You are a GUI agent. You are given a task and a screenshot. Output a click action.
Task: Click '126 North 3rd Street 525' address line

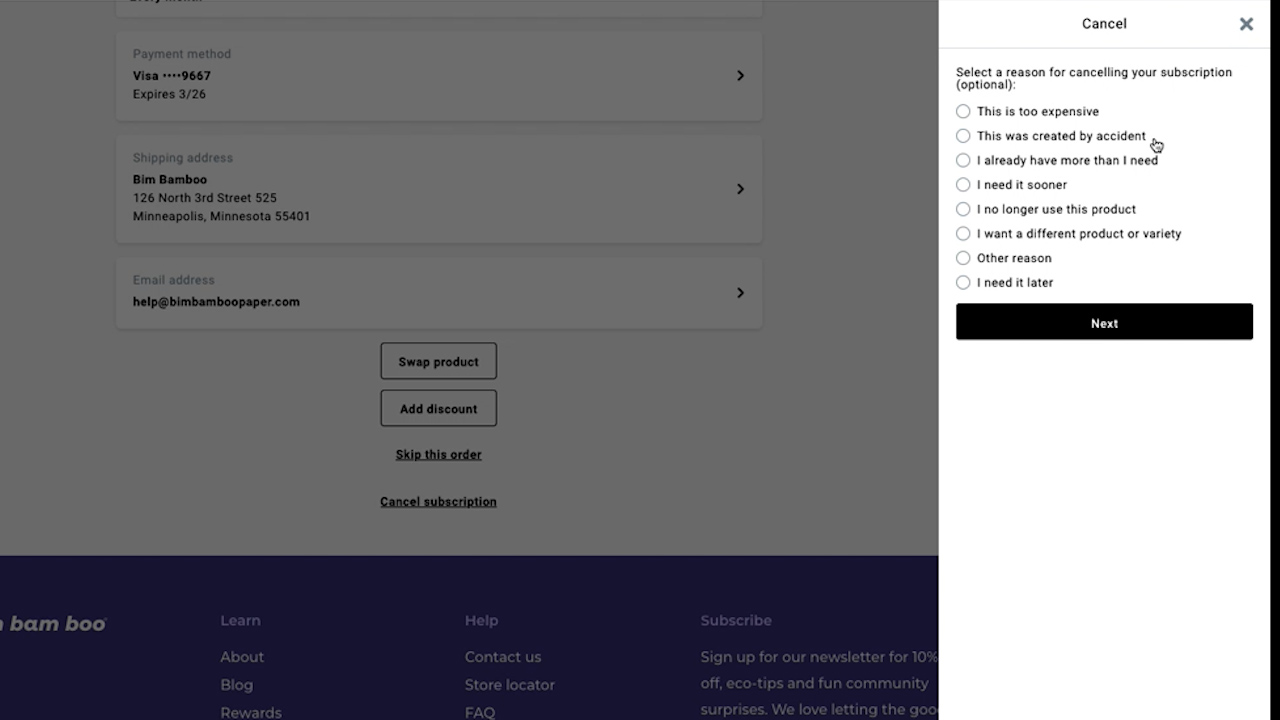point(205,198)
